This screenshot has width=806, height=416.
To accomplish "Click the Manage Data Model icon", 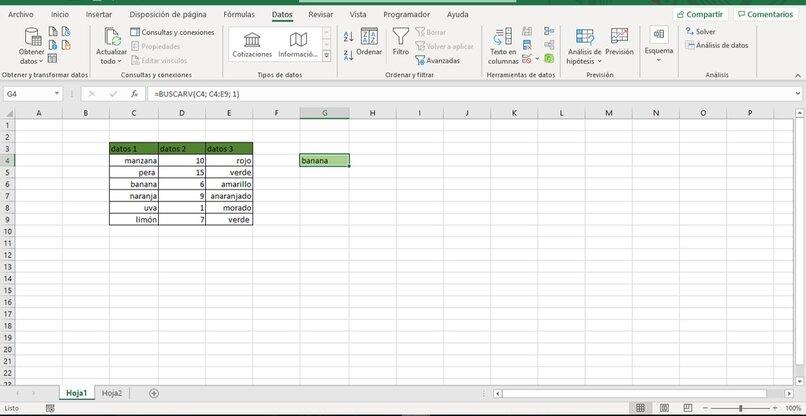I will (549, 59).
